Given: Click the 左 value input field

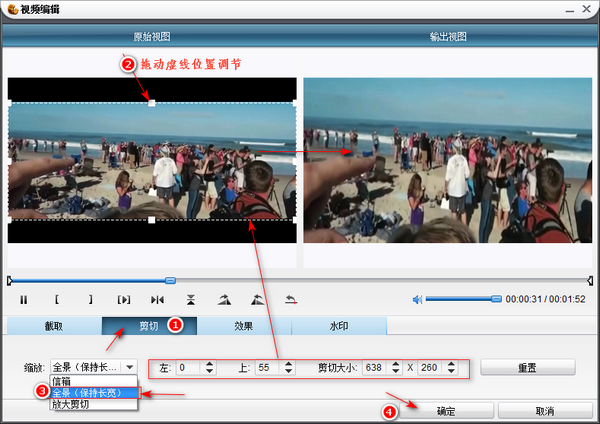Looking at the screenshot, I should pos(189,368).
